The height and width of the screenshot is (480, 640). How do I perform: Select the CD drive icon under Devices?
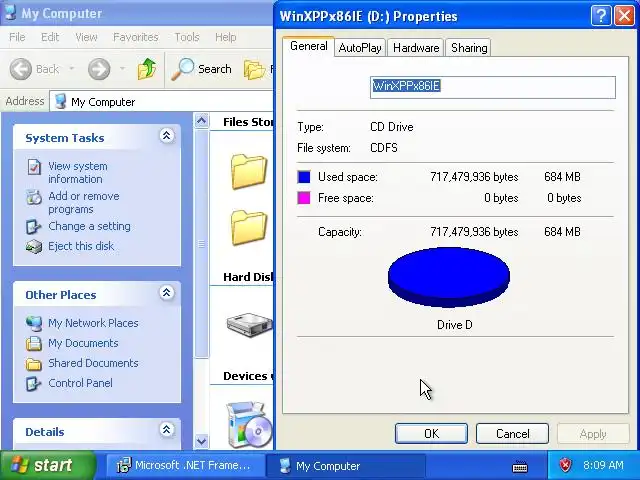[249, 424]
